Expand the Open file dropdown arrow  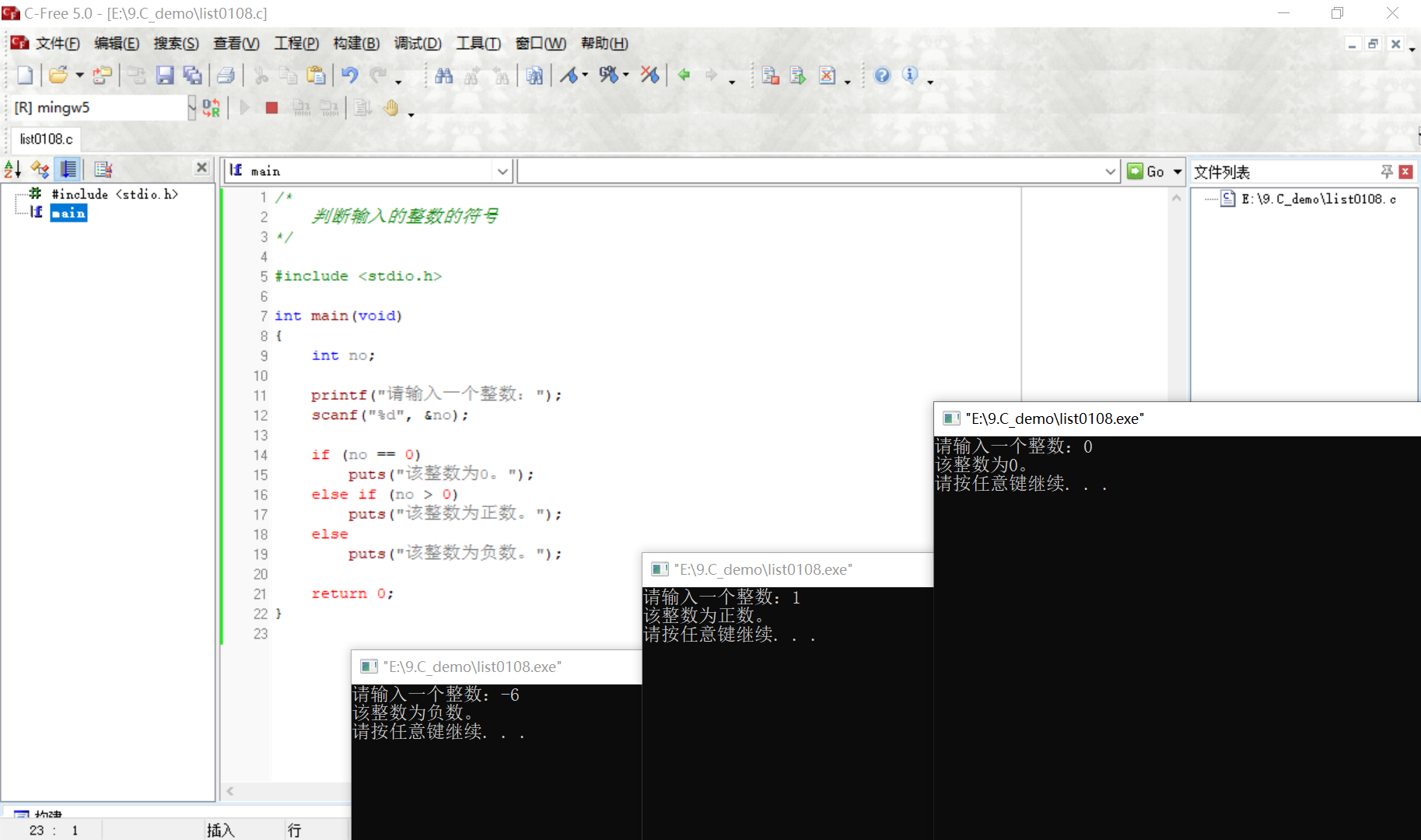pos(79,75)
